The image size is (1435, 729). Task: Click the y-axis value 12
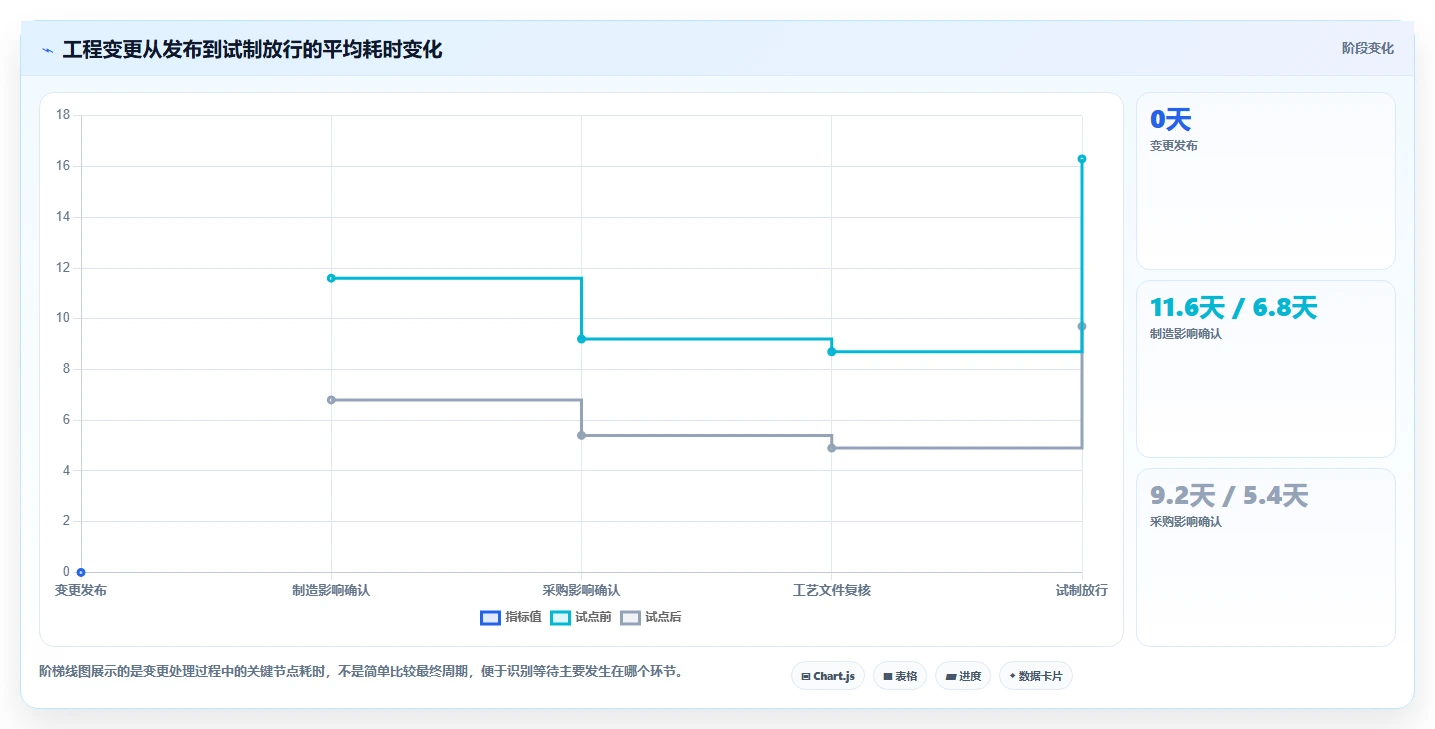(63, 268)
